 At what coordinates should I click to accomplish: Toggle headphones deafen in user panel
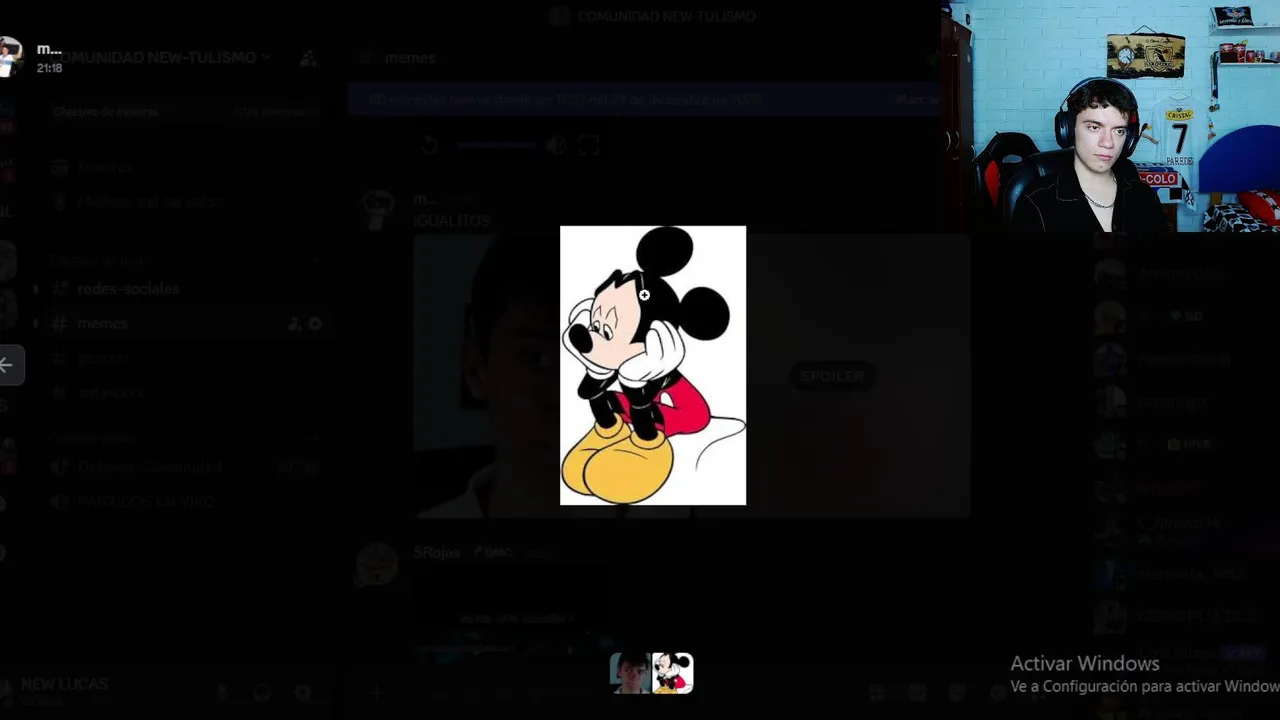(x=262, y=692)
